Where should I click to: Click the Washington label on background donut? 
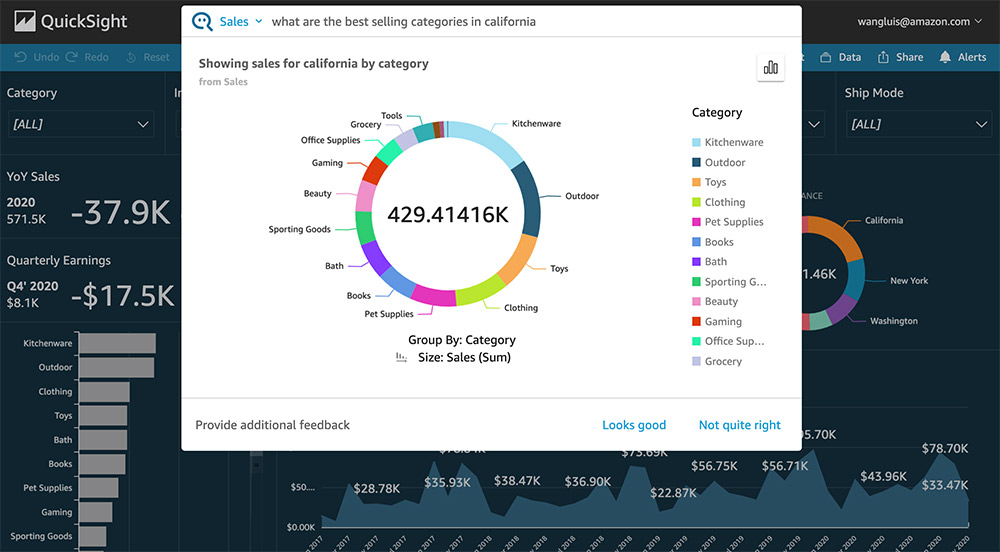[x=893, y=321]
